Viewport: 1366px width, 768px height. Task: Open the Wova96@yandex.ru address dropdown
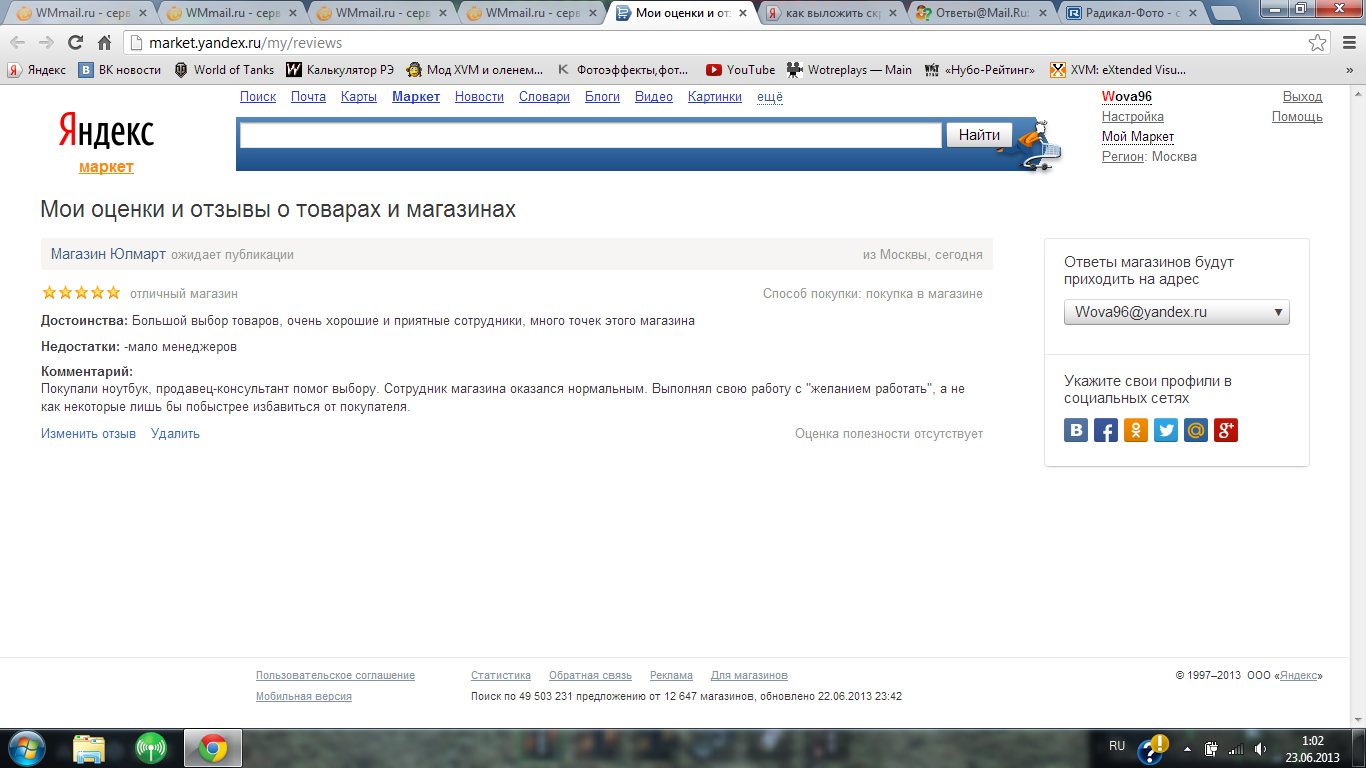[x=1177, y=312]
